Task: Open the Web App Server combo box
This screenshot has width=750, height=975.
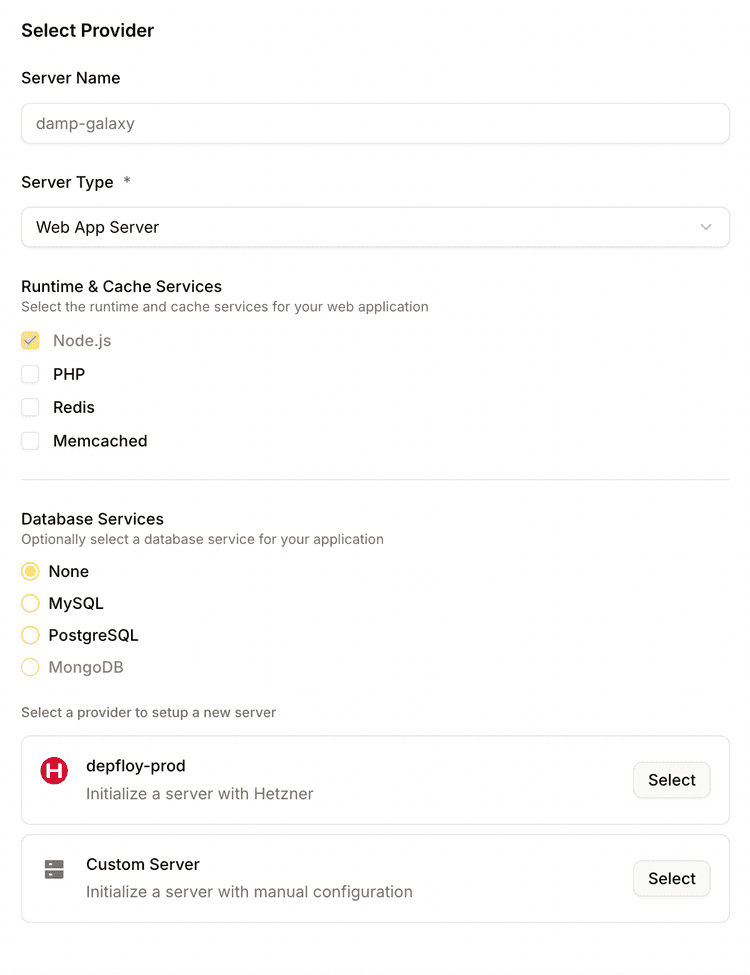Action: (x=375, y=227)
